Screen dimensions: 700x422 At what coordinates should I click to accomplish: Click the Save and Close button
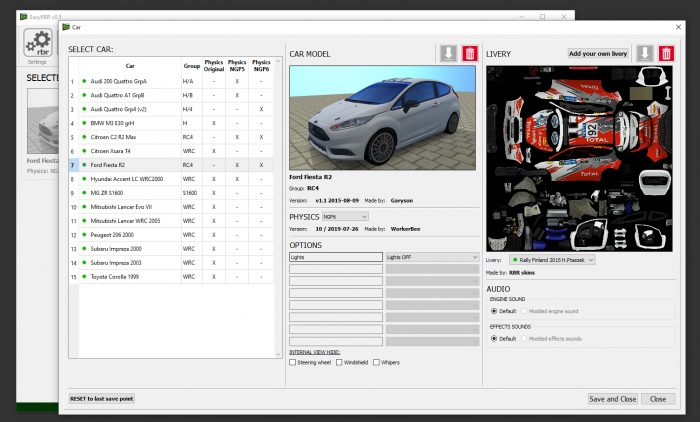pyautogui.click(x=612, y=399)
